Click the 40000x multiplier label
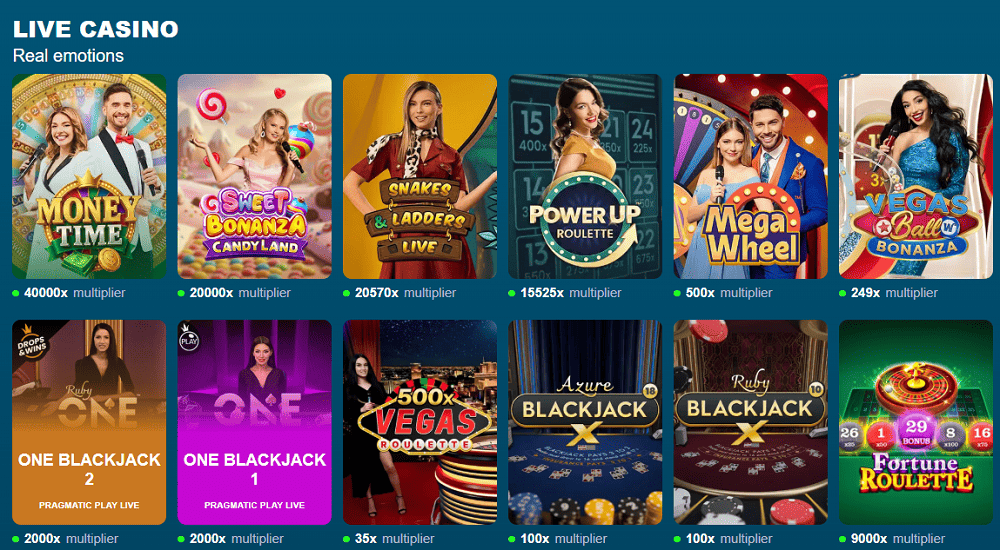Viewport: 1000px width, 550px height. (x=75, y=293)
